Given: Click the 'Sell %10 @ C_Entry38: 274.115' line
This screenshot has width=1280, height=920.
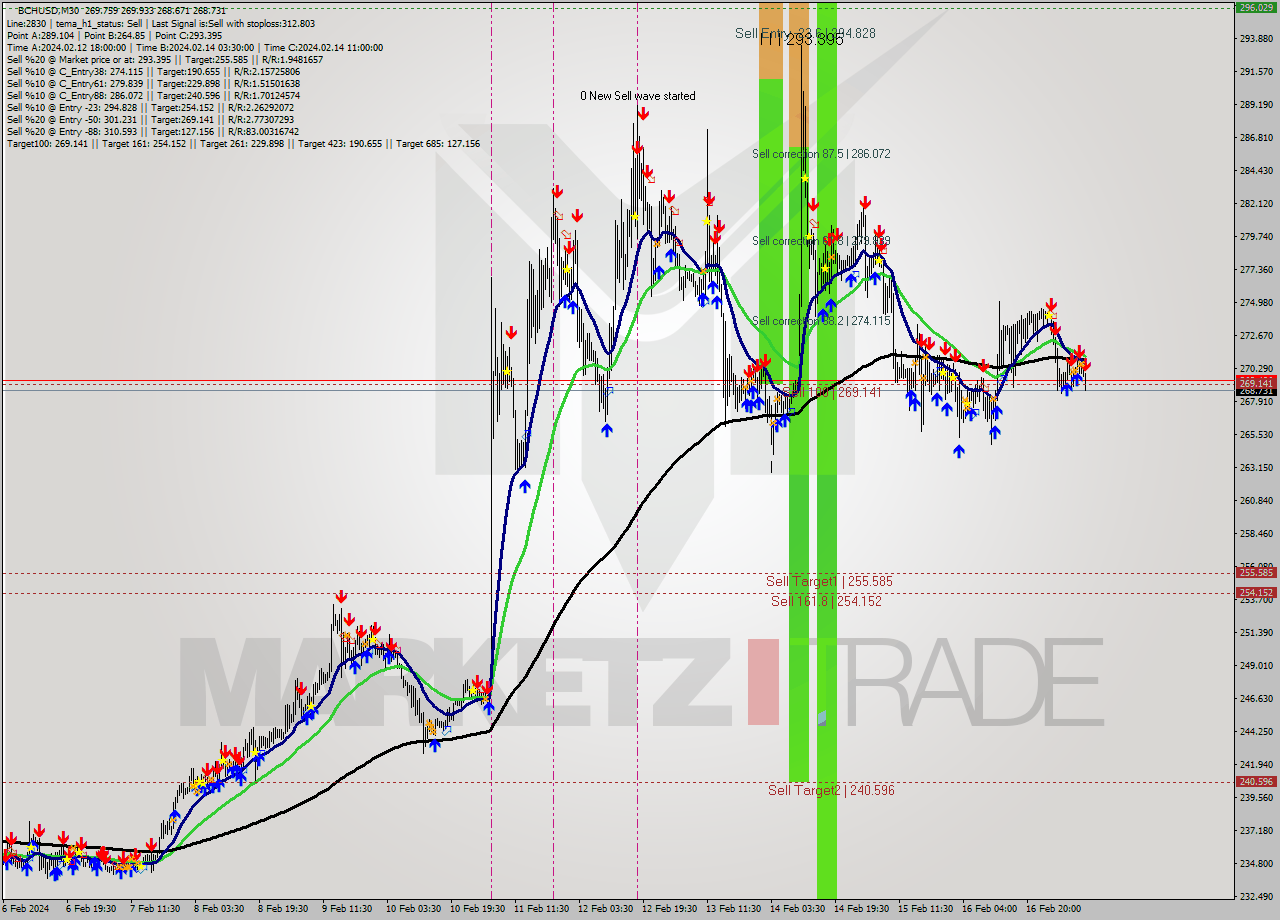Looking at the screenshot, I should point(153,71).
